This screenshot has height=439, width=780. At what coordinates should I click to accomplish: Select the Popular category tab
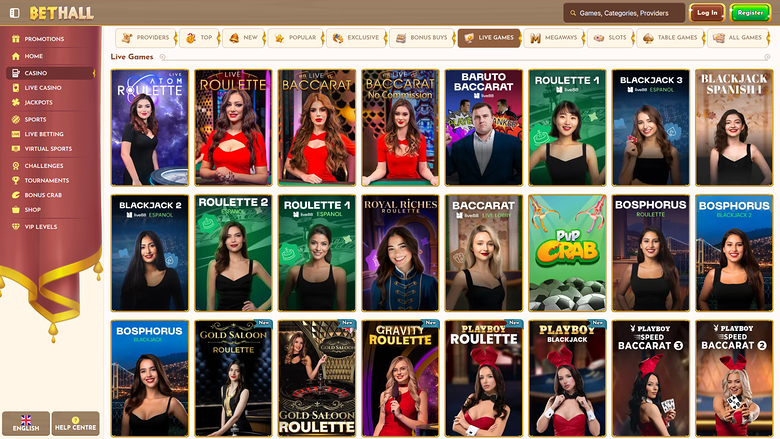click(x=295, y=38)
